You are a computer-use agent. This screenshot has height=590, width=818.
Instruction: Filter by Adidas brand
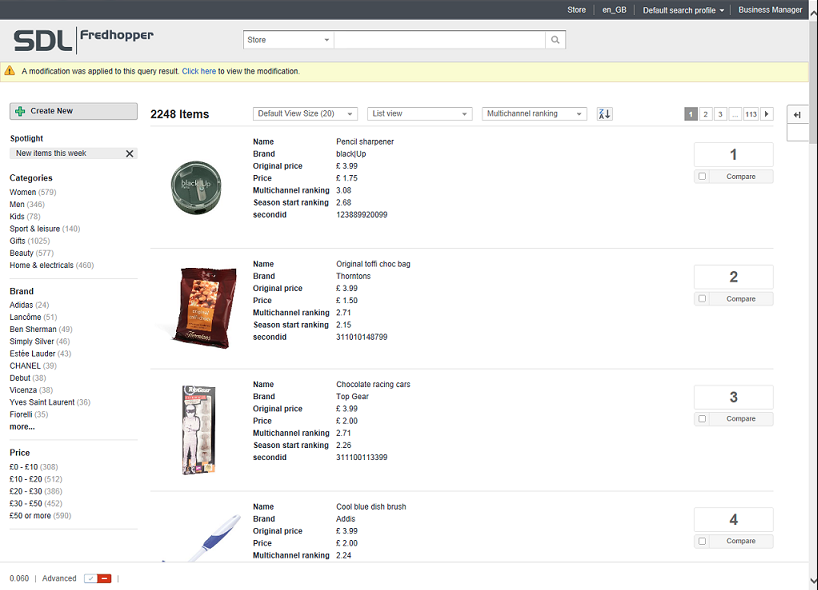(x=29, y=305)
